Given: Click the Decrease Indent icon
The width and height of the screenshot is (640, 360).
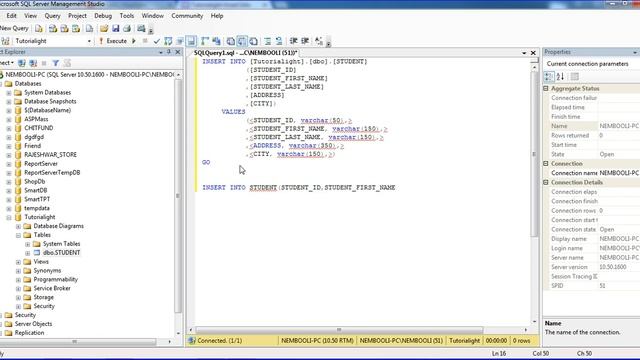Looking at the screenshot, I should (x=293, y=41).
